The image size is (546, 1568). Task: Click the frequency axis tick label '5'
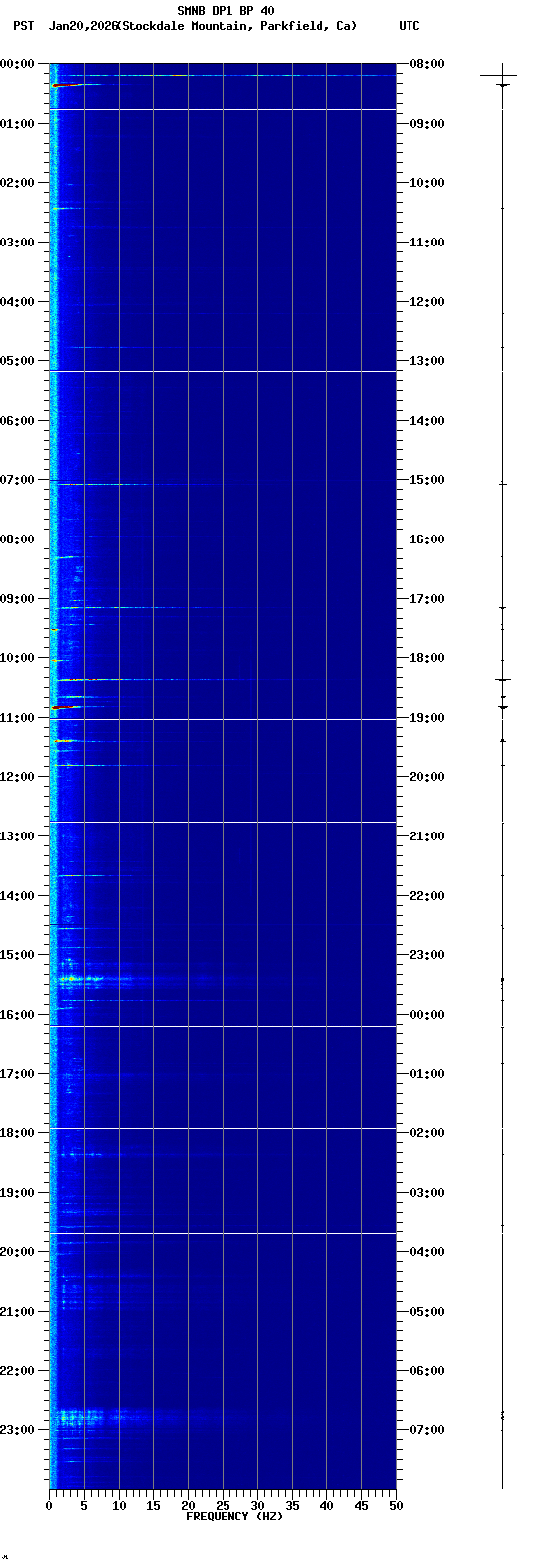[x=84, y=1506]
